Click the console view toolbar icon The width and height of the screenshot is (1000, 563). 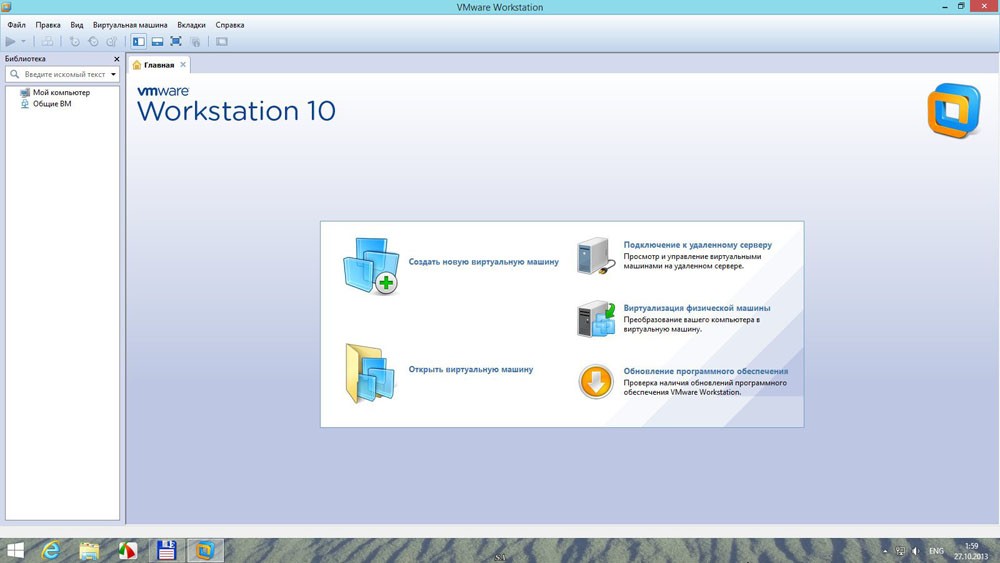[221, 41]
